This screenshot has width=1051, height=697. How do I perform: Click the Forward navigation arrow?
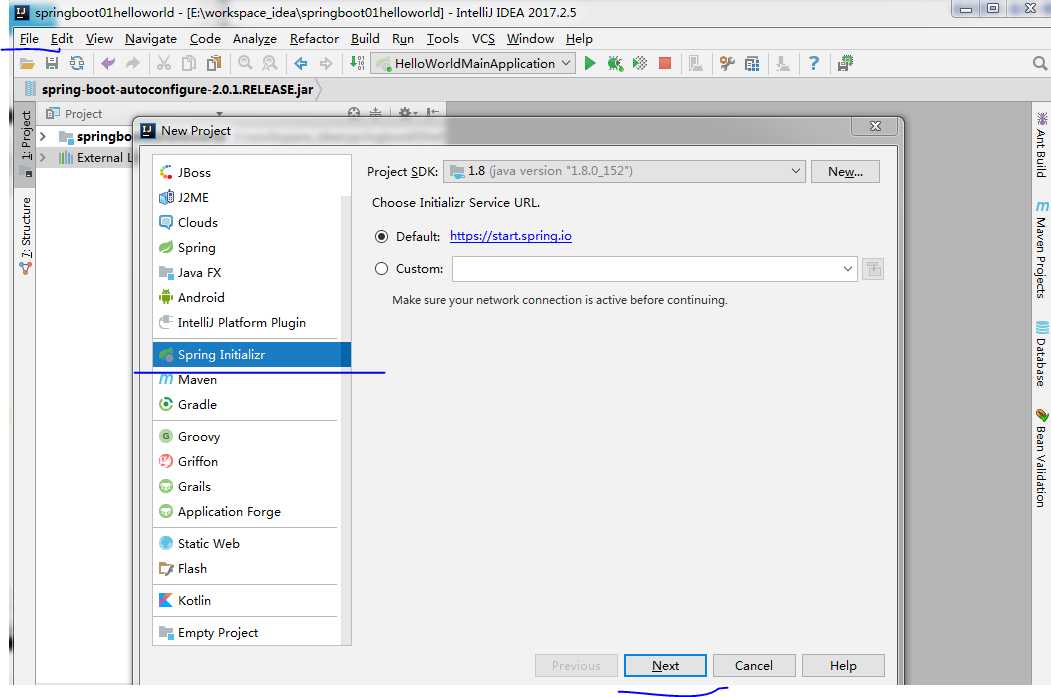coord(326,64)
